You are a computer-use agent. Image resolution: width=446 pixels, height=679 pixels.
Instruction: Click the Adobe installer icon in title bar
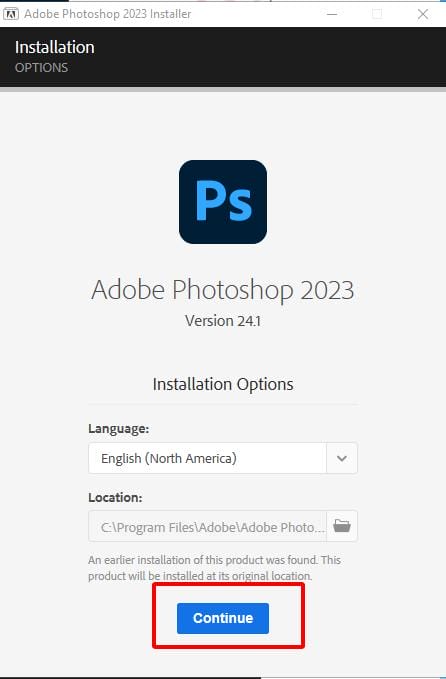10,14
